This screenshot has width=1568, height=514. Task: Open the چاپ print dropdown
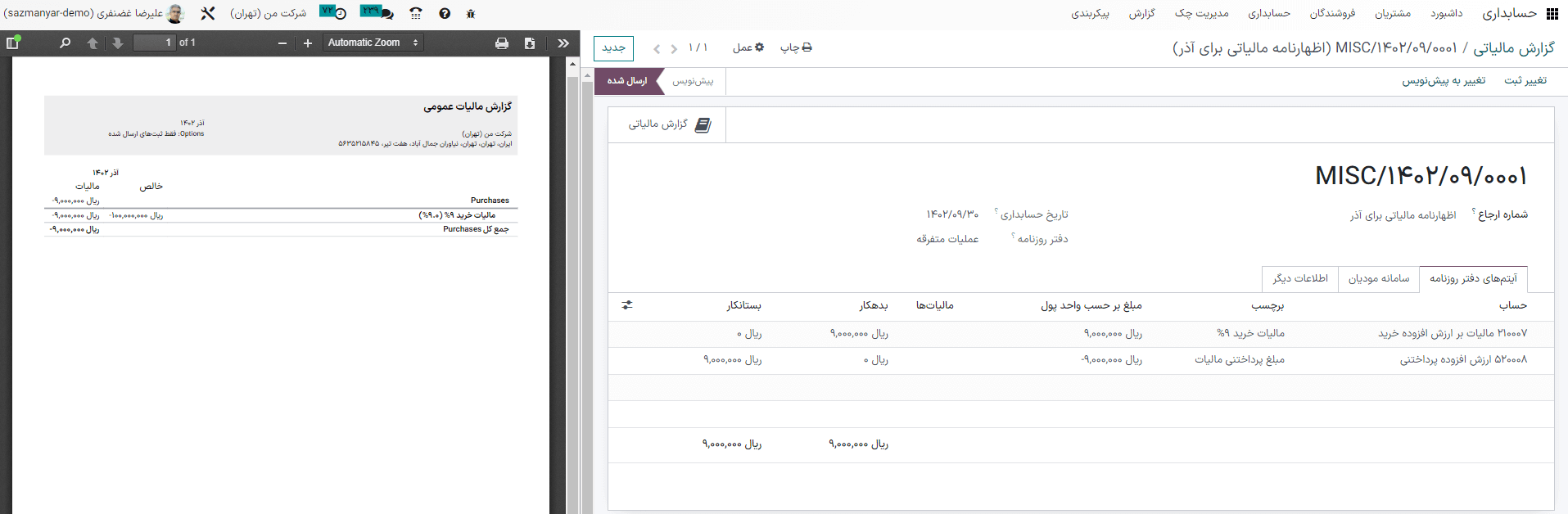pyautogui.click(x=796, y=47)
